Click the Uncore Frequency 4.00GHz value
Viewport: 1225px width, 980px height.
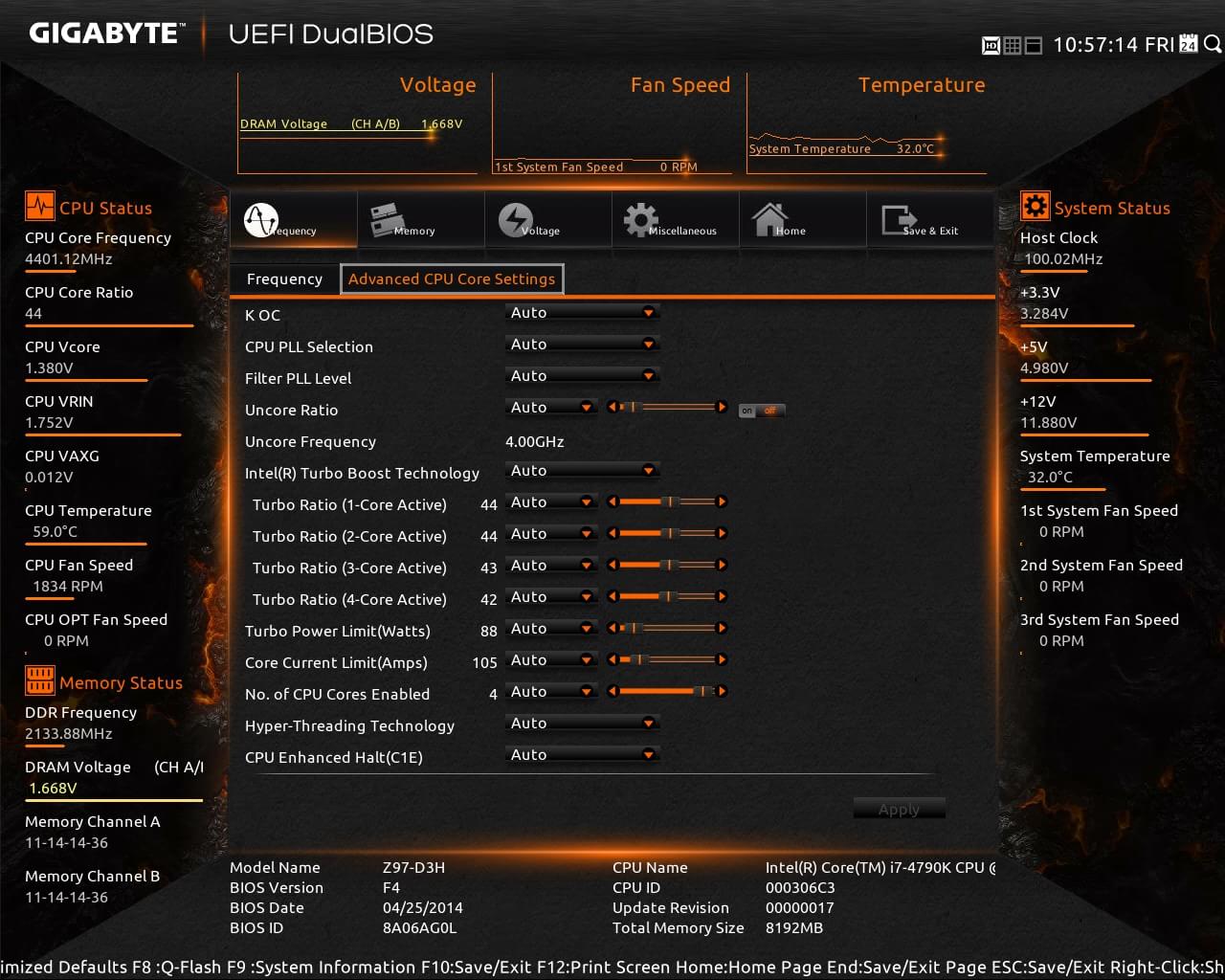[x=535, y=441]
